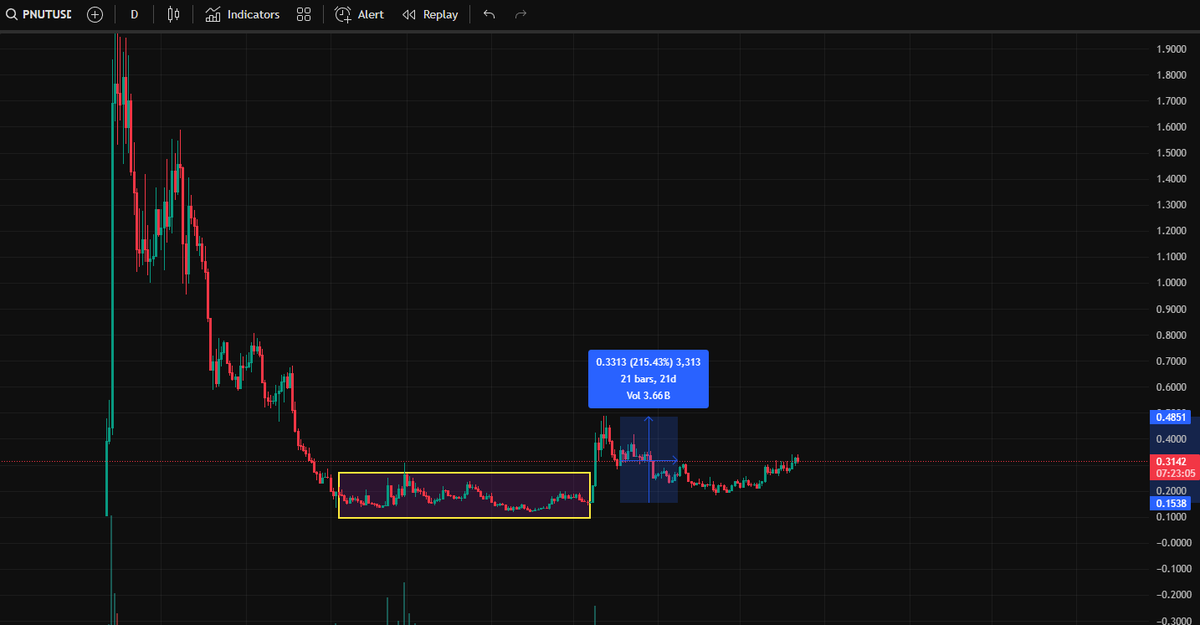Image resolution: width=1200 pixels, height=625 pixels.
Task: Select the blue 0.4851 price label
Action: (1170, 417)
